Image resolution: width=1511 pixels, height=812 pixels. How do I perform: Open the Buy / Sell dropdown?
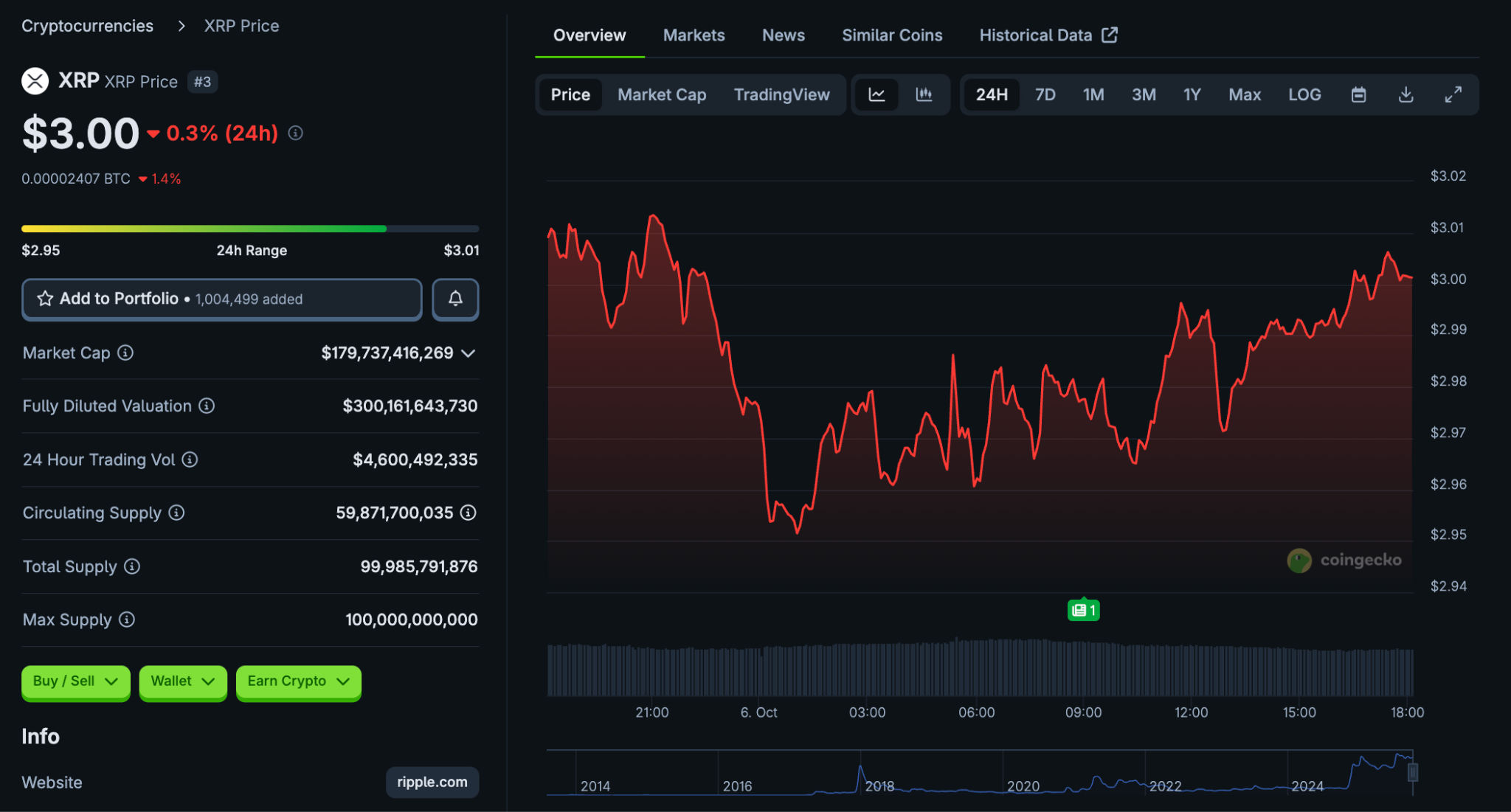coord(75,681)
